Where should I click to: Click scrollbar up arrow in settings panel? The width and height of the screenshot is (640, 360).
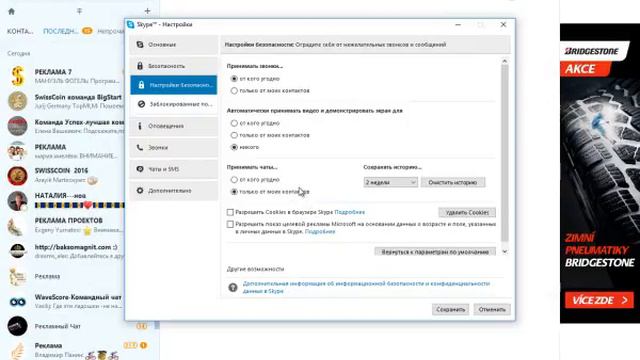pos(504,61)
